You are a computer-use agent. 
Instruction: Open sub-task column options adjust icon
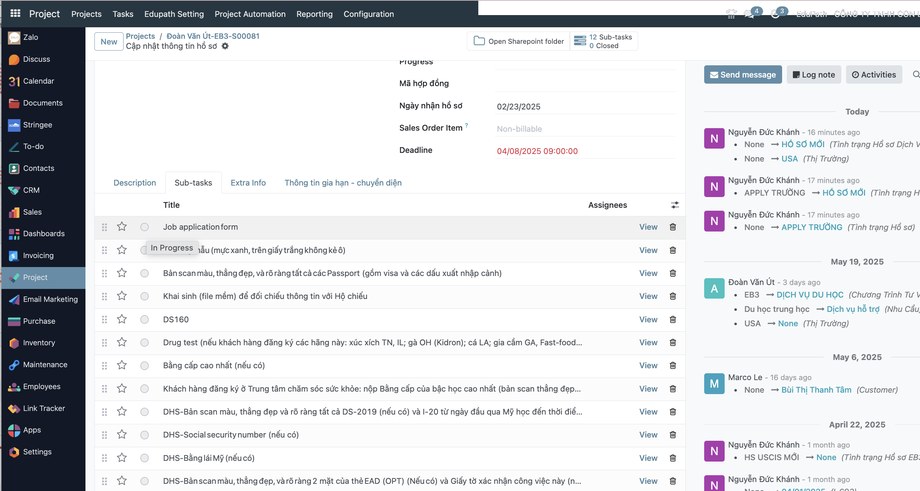point(675,205)
